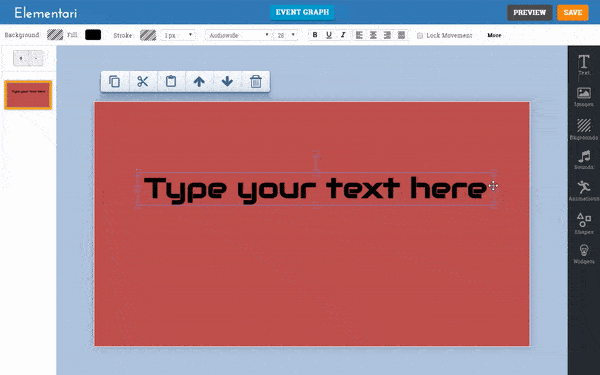This screenshot has width=600, height=375.
Task: Open the Animations panel
Action: point(584,191)
